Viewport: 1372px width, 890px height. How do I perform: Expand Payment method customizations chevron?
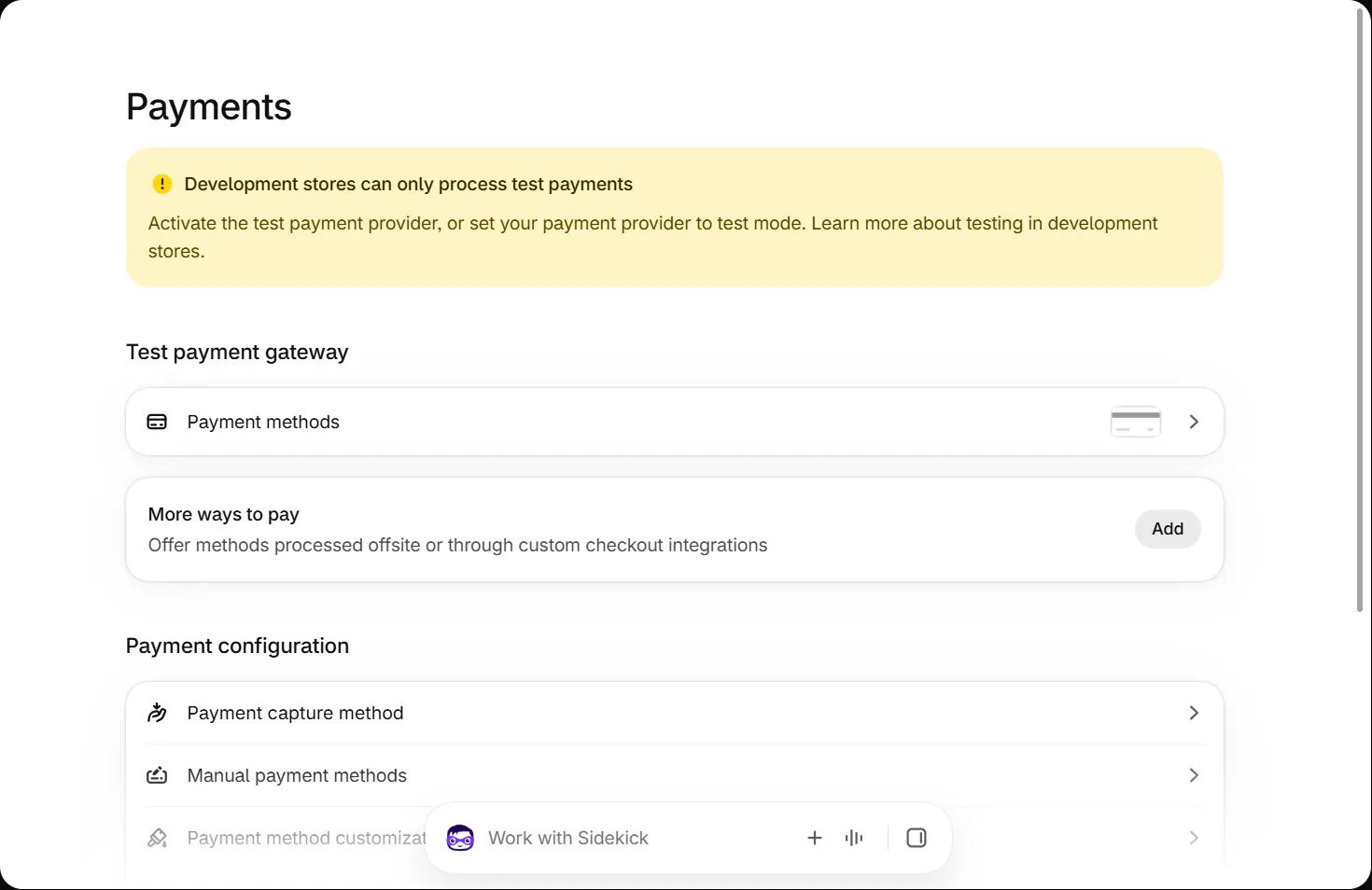[x=1194, y=838]
